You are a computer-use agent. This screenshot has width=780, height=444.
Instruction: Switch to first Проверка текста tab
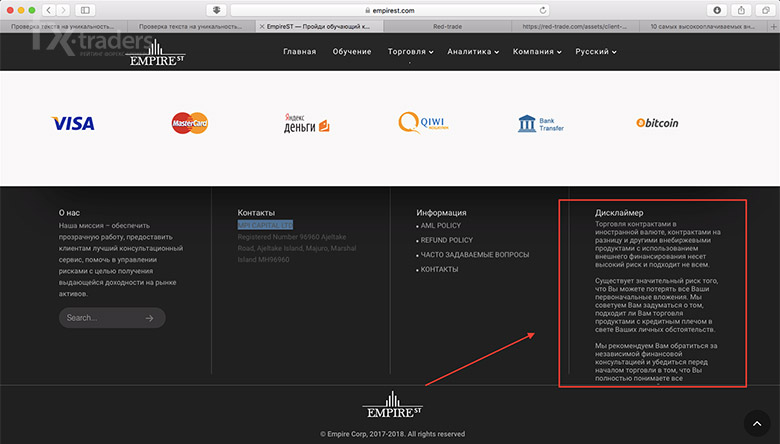pyautogui.click(x=63, y=26)
